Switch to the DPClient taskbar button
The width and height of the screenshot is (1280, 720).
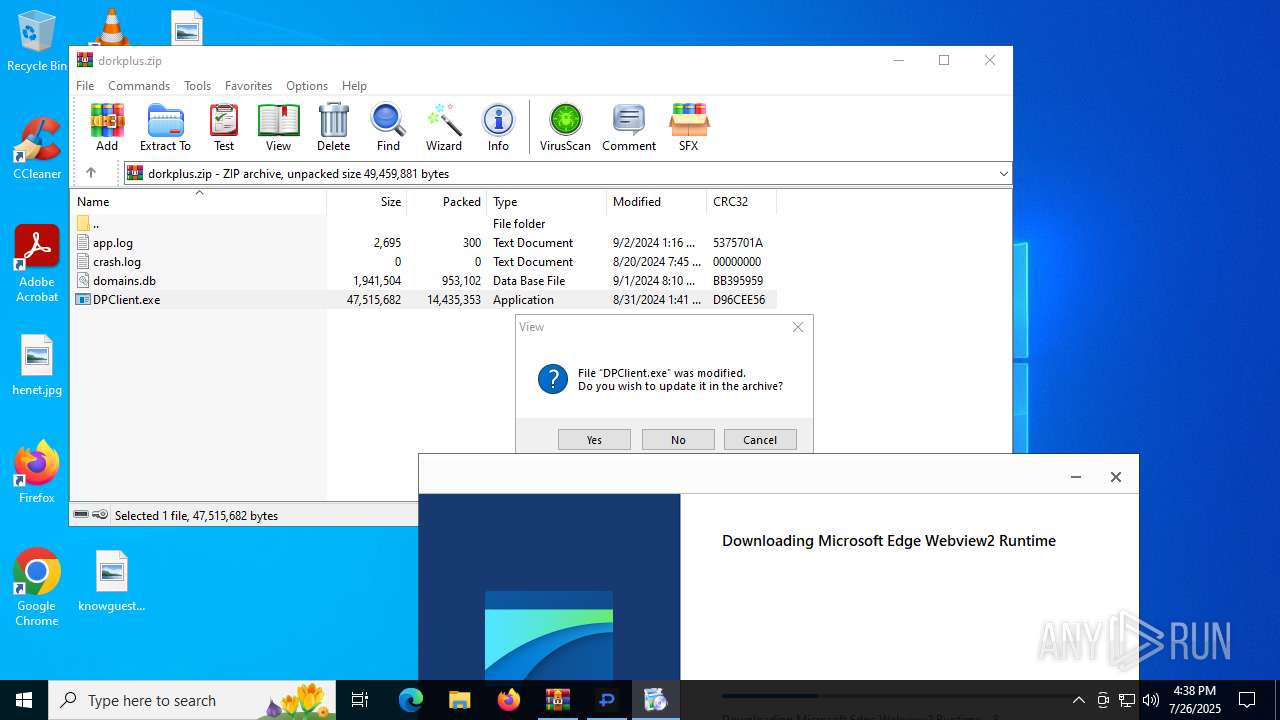(607, 700)
